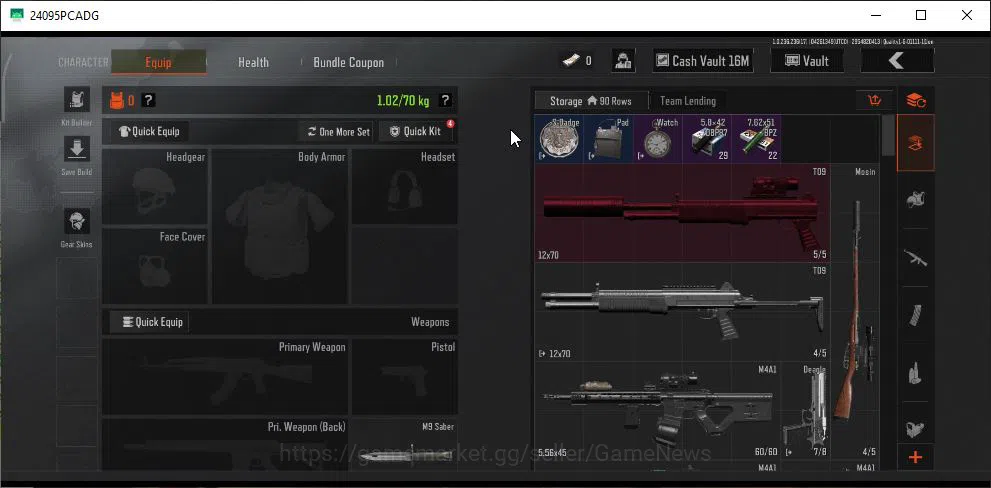Maximize the 24095PCADG window
This screenshot has width=991, height=488.
(x=921, y=15)
